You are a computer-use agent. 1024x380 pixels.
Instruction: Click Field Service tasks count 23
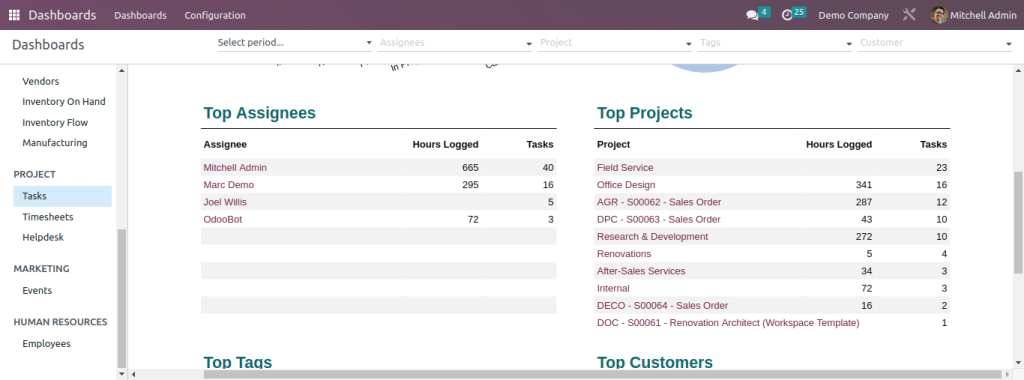pos(941,168)
